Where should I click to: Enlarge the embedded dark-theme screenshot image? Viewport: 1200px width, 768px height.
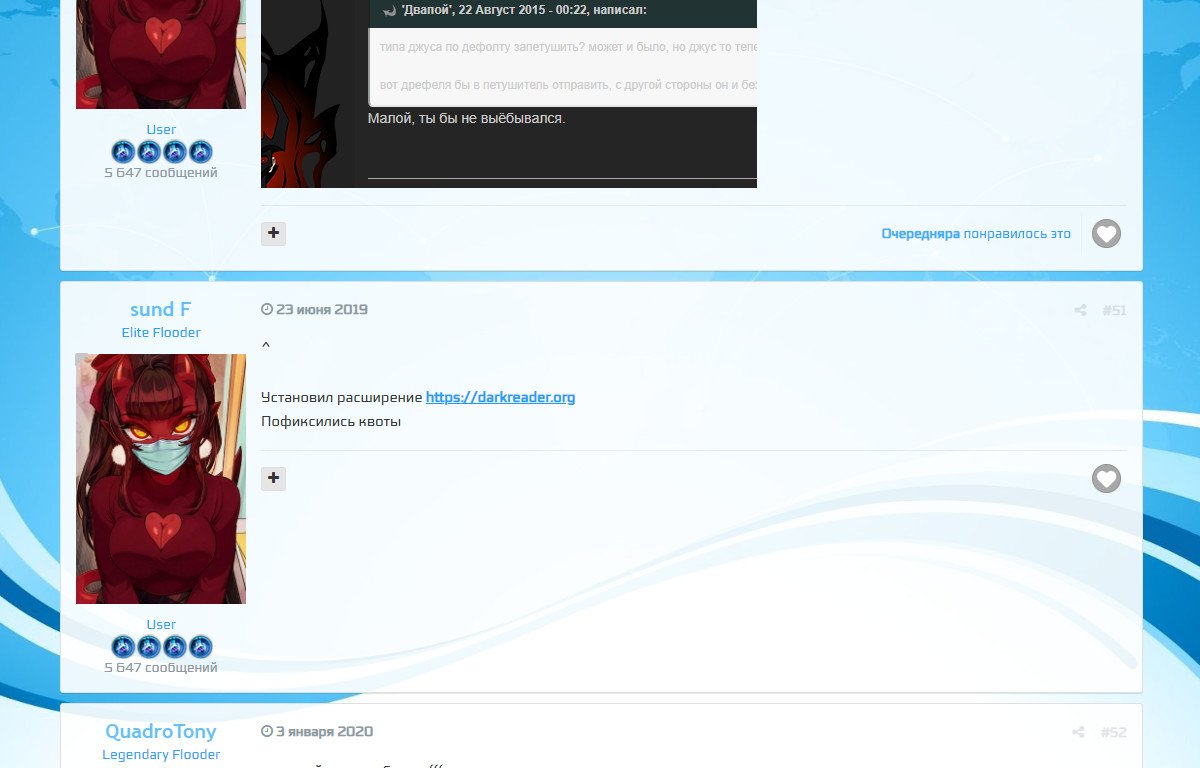point(508,90)
